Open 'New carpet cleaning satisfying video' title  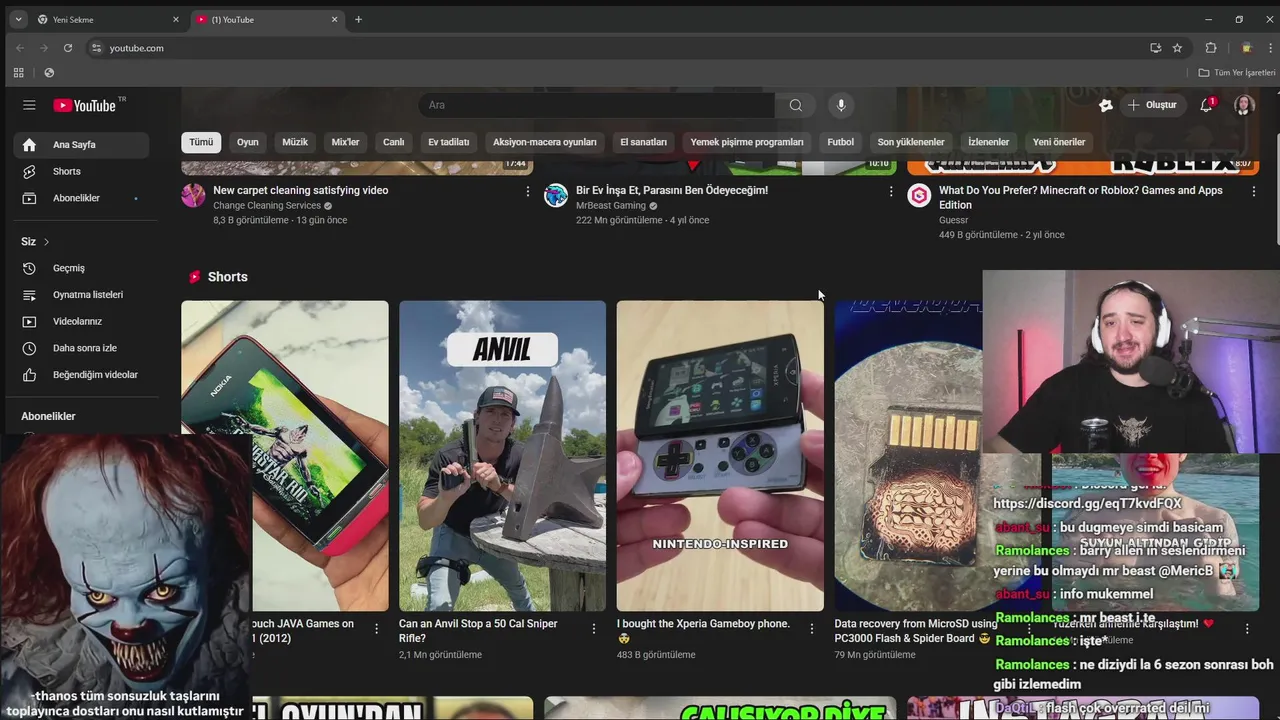pos(301,190)
